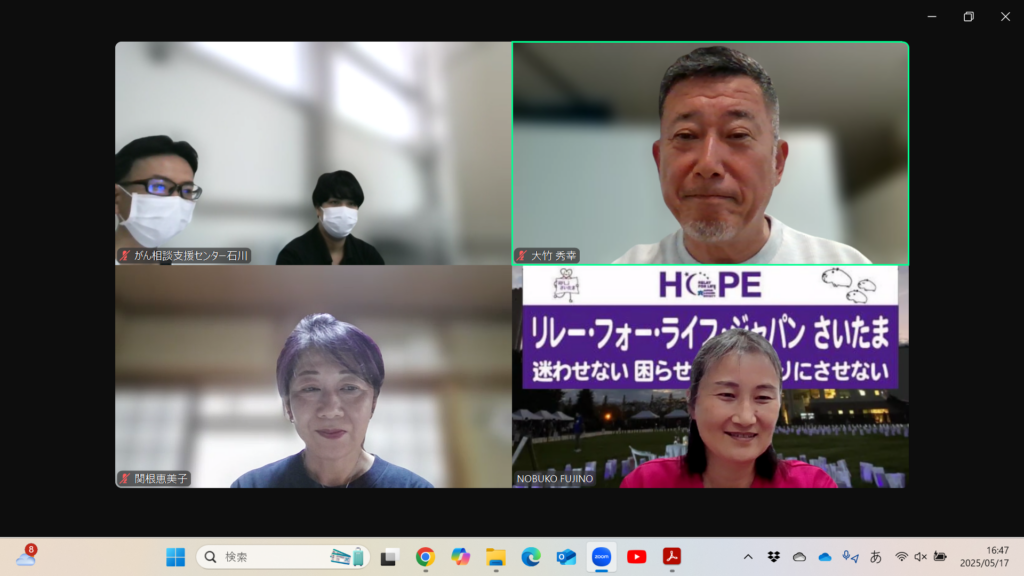Click the muted speaker volume icon
Viewport: 1024px width, 576px height.
[920, 557]
